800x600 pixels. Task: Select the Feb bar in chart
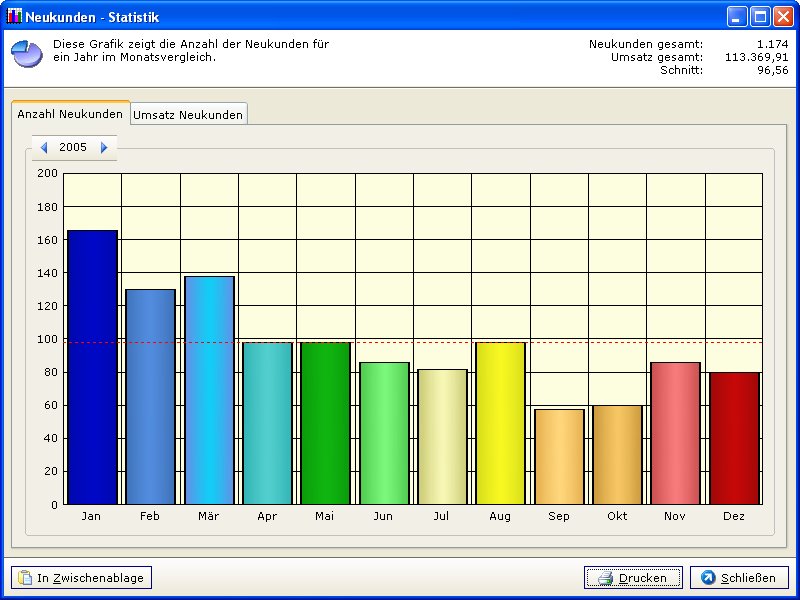coord(150,397)
